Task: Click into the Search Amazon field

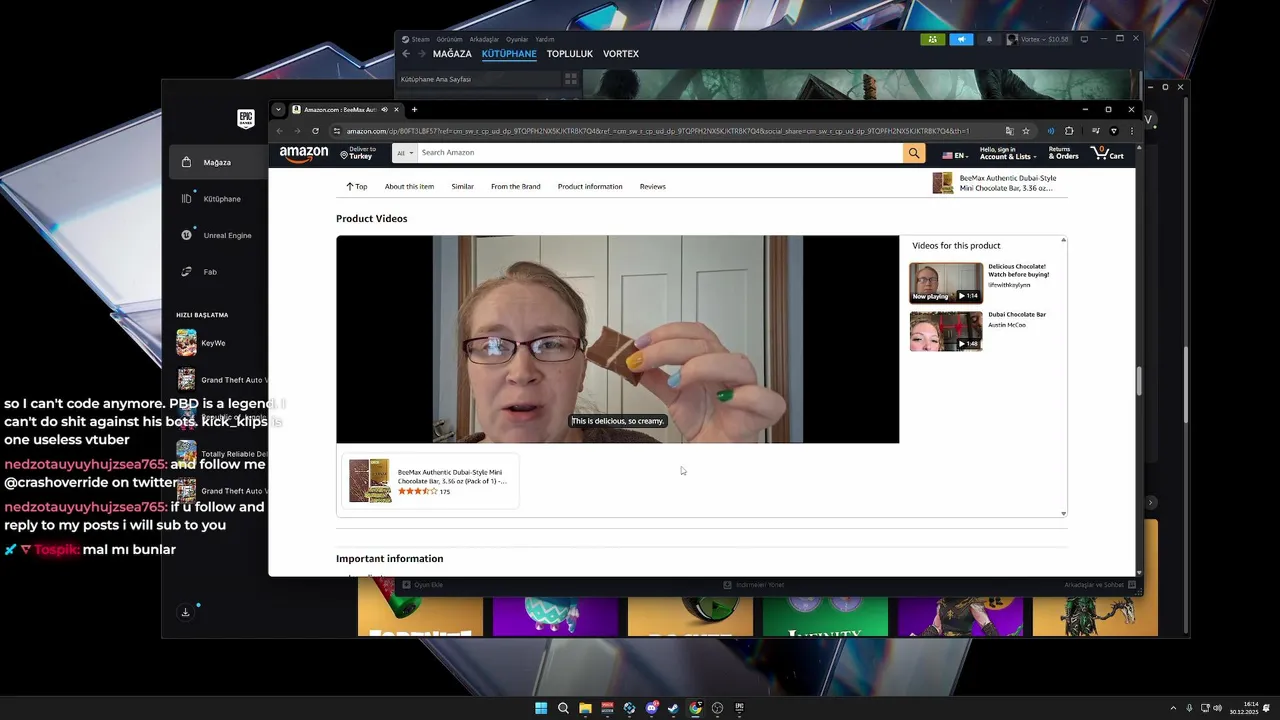Action: pyautogui.click(x=660, y=153)
